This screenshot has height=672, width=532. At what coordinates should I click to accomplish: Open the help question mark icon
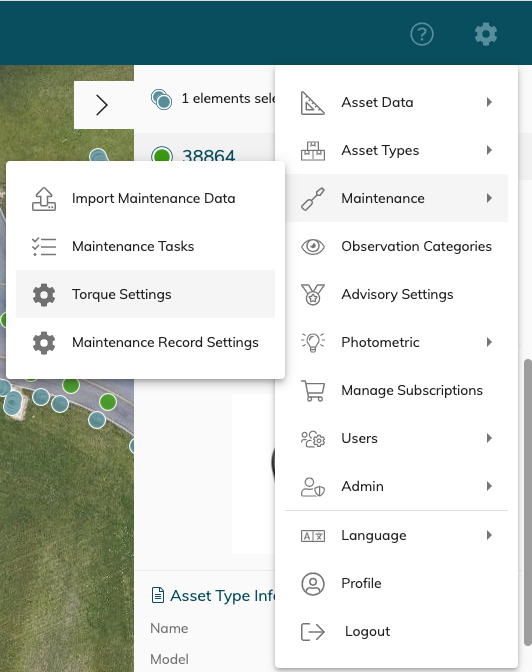pyautogui.click(x=422, y=34)
